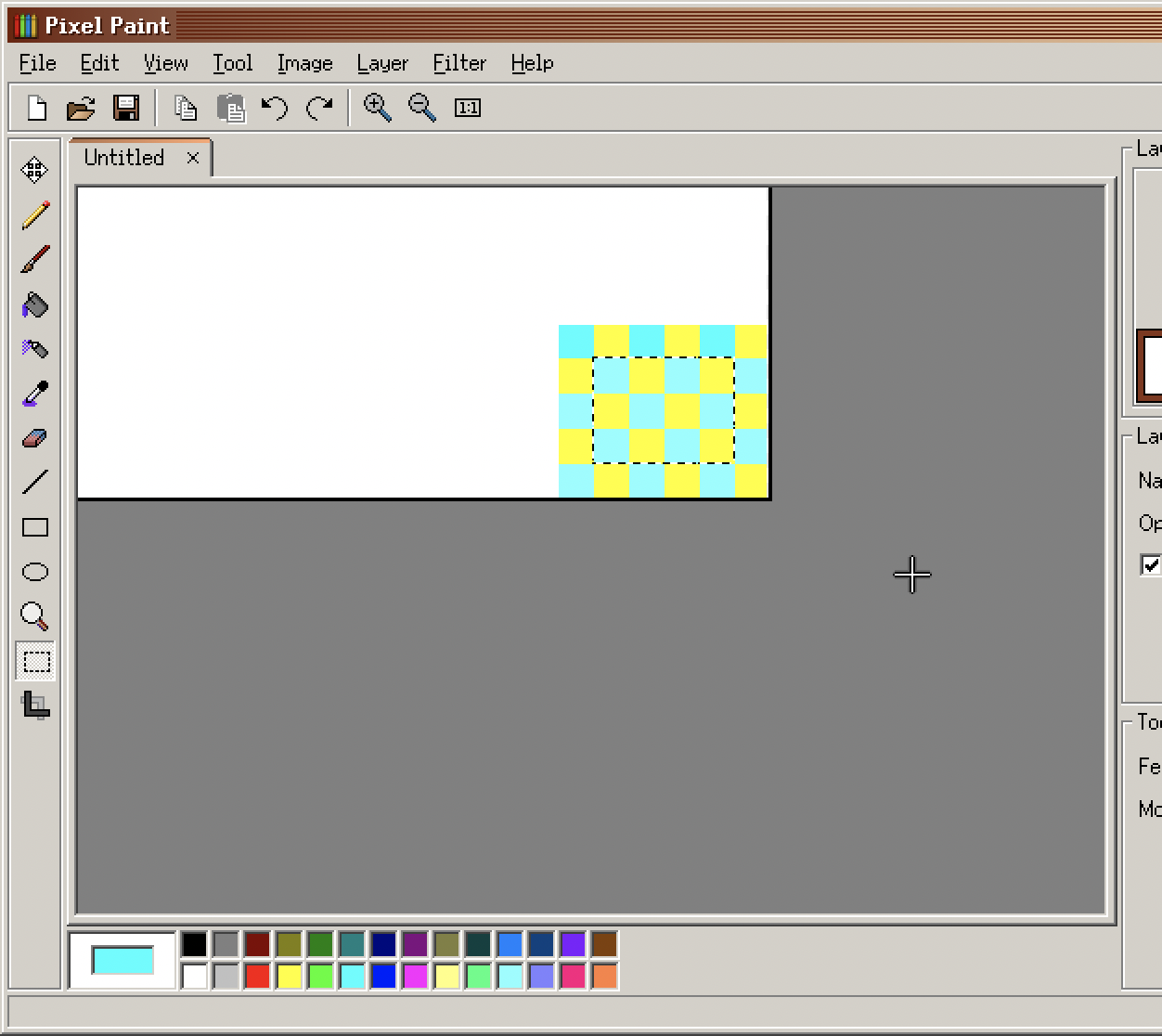Undo the last action
Screen dimensions: 1162x1036
pyautogui.click(x=273, y=108)
